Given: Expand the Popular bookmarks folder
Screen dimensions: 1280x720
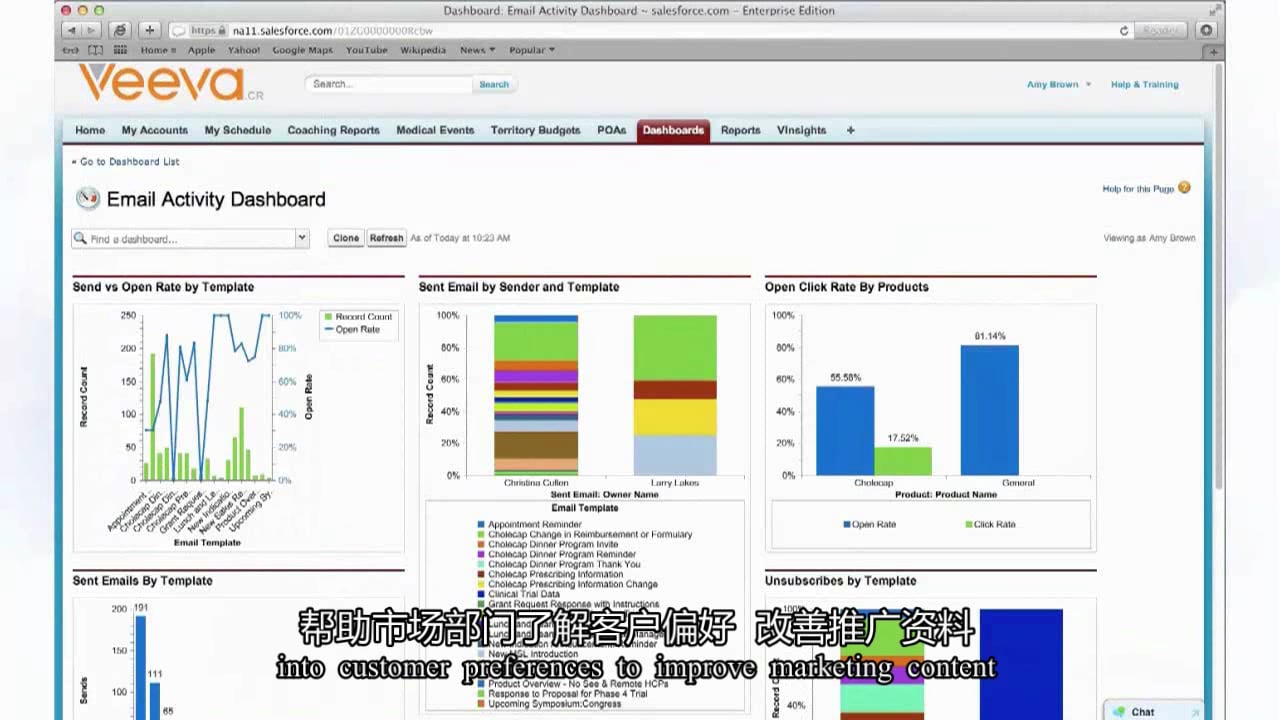Looking at the screenshot, I should (x=532, y=50).
